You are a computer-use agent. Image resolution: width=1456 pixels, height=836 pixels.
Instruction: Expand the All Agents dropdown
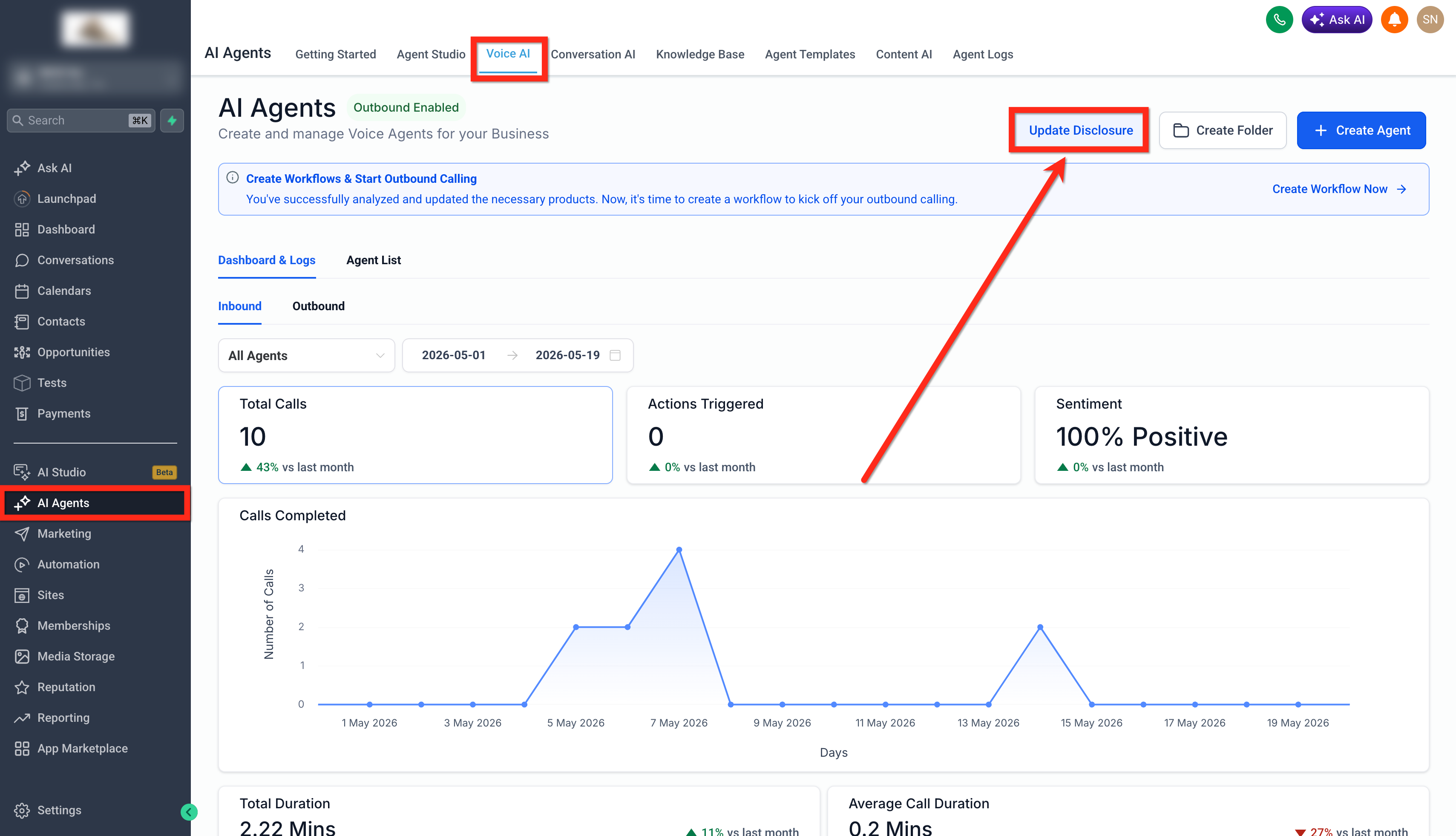306,355
